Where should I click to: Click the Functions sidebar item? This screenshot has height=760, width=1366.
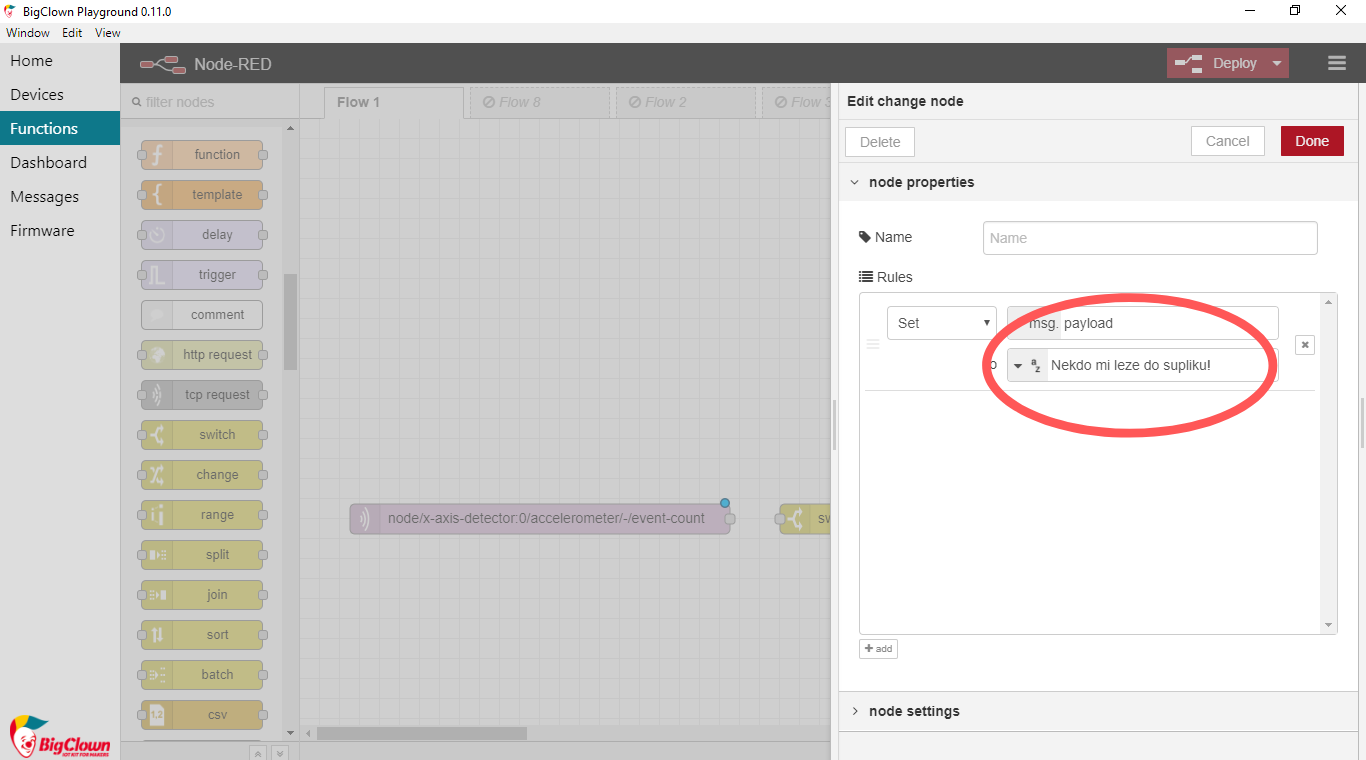click(x=60, y=128)
